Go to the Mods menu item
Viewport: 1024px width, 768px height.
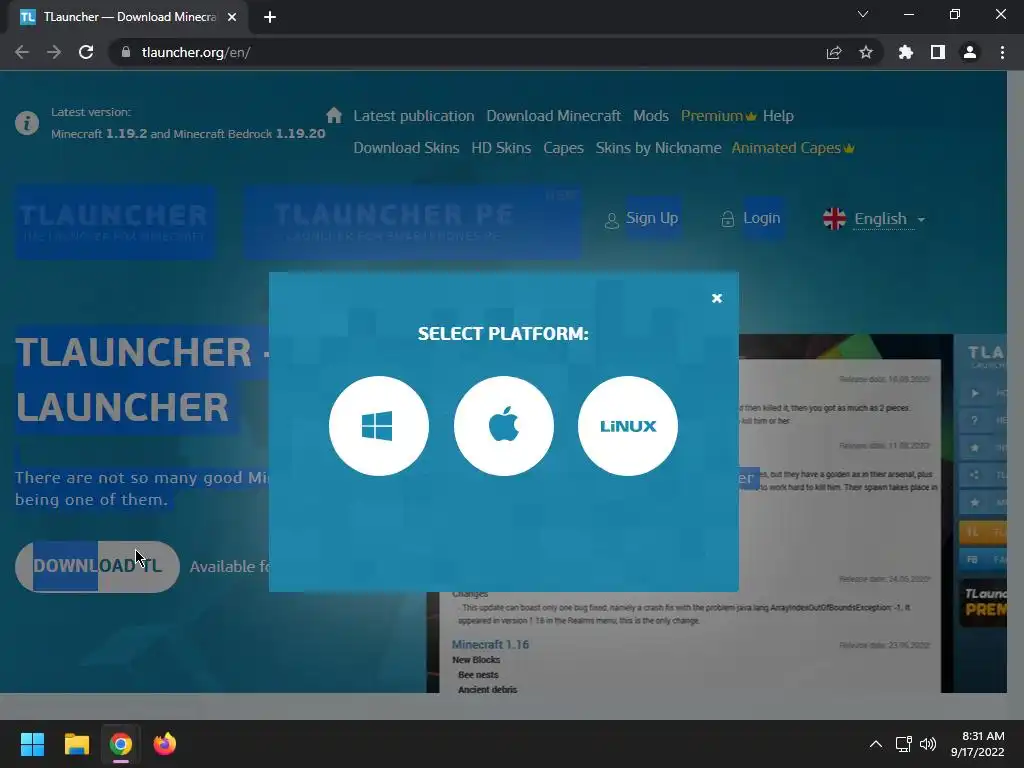[650, 116]
